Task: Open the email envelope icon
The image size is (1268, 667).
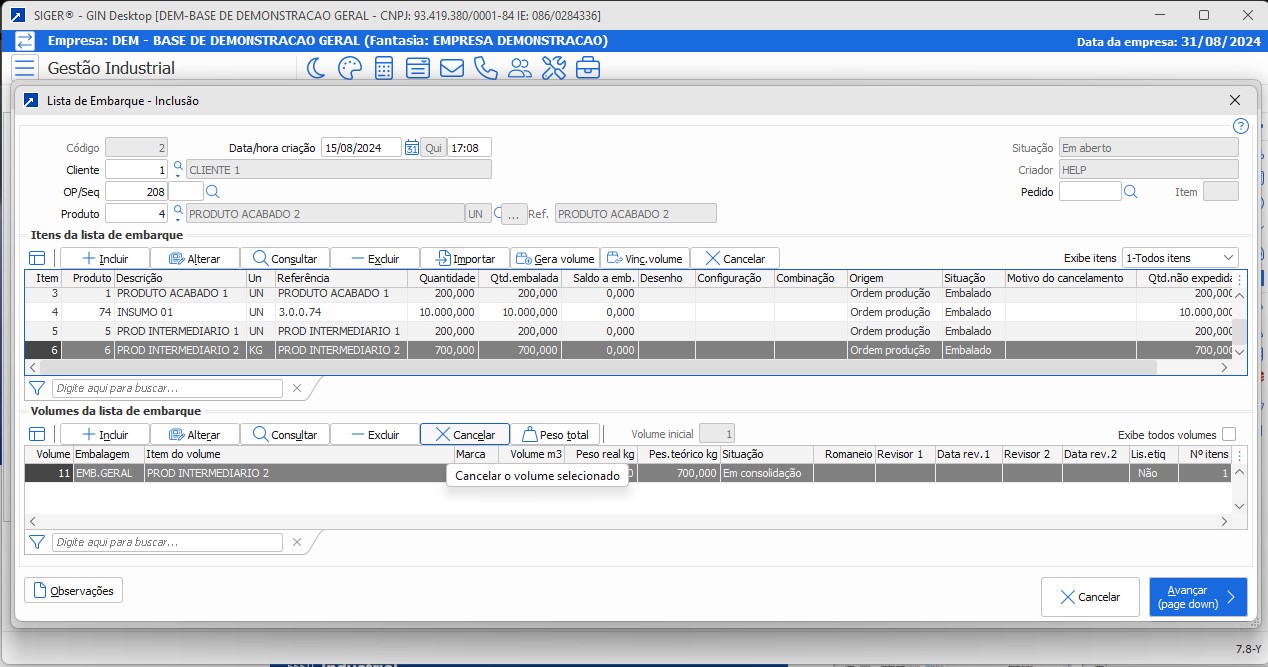Action: (451, 68)
